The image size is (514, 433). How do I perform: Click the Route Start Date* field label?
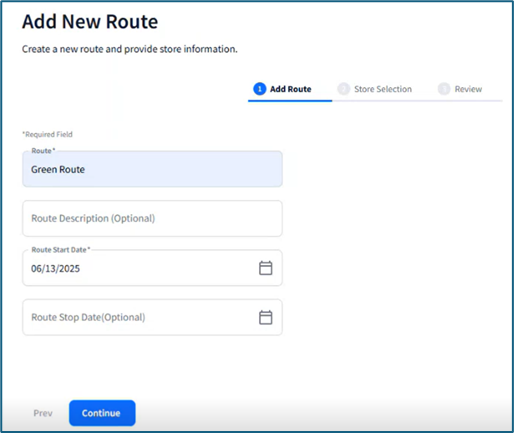point(61,250)
